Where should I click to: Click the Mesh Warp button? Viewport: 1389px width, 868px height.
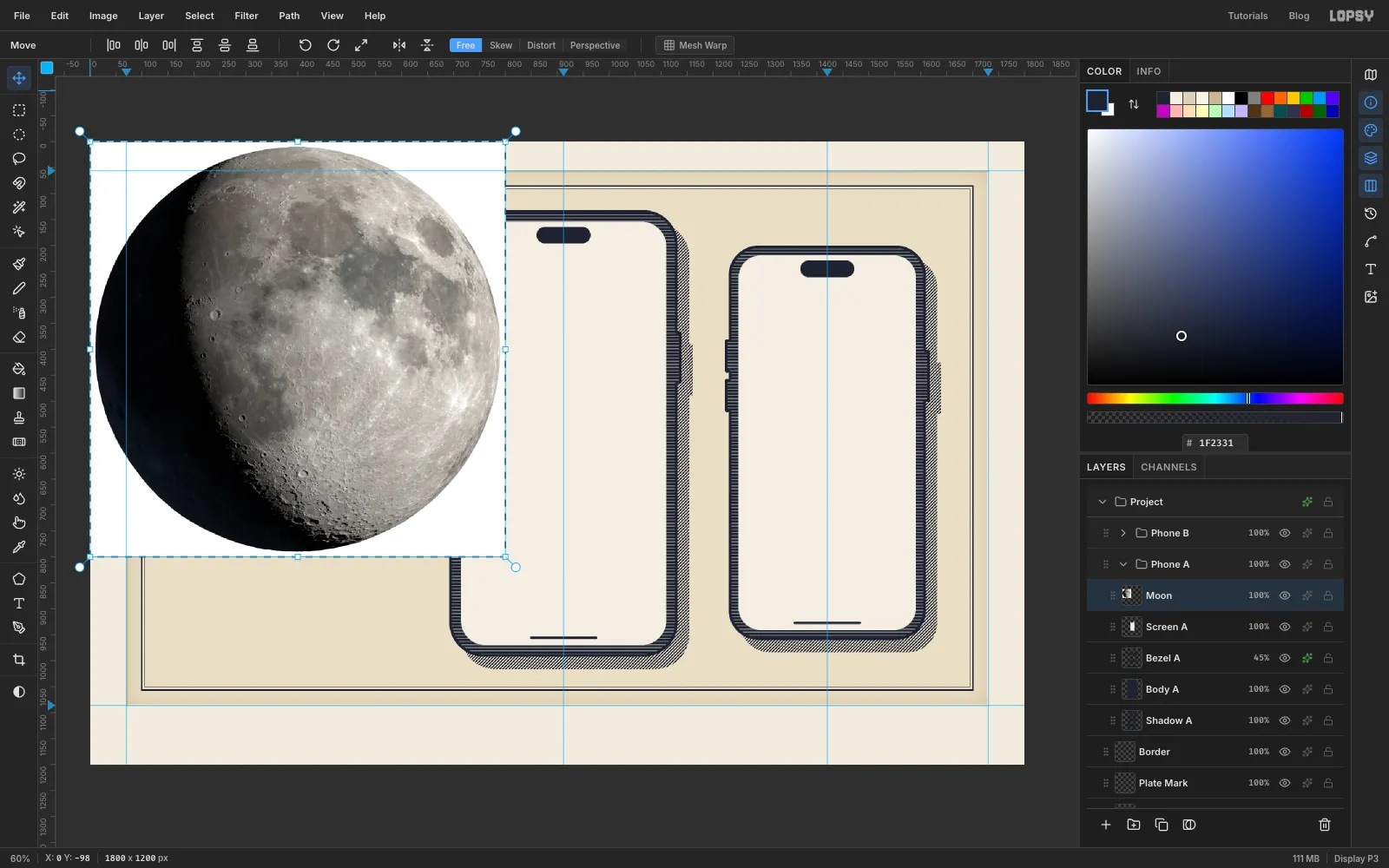click(694, 45)
